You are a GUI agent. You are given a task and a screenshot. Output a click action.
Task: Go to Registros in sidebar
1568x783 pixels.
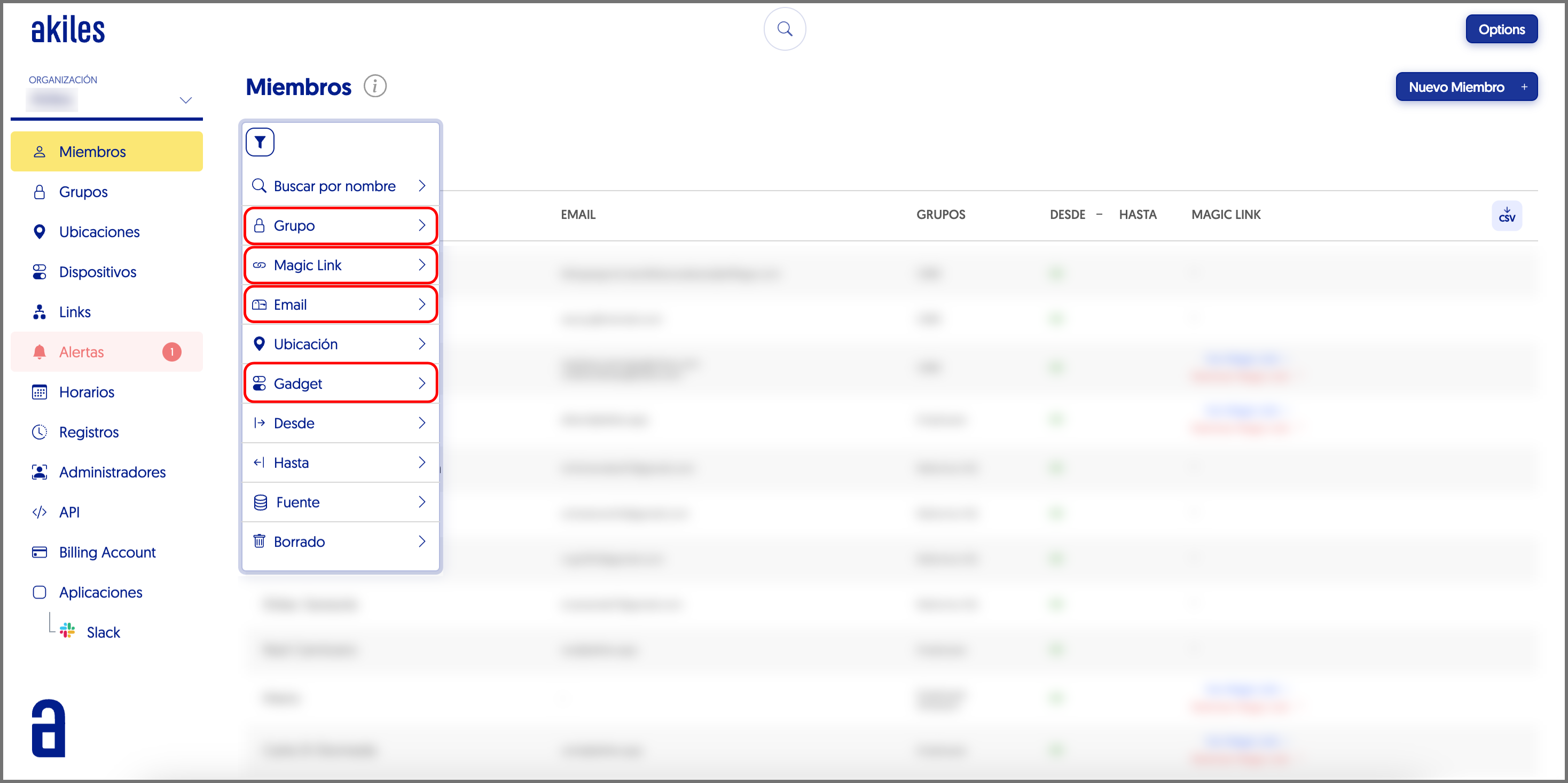pyautogui.click(x=89, y=432)
